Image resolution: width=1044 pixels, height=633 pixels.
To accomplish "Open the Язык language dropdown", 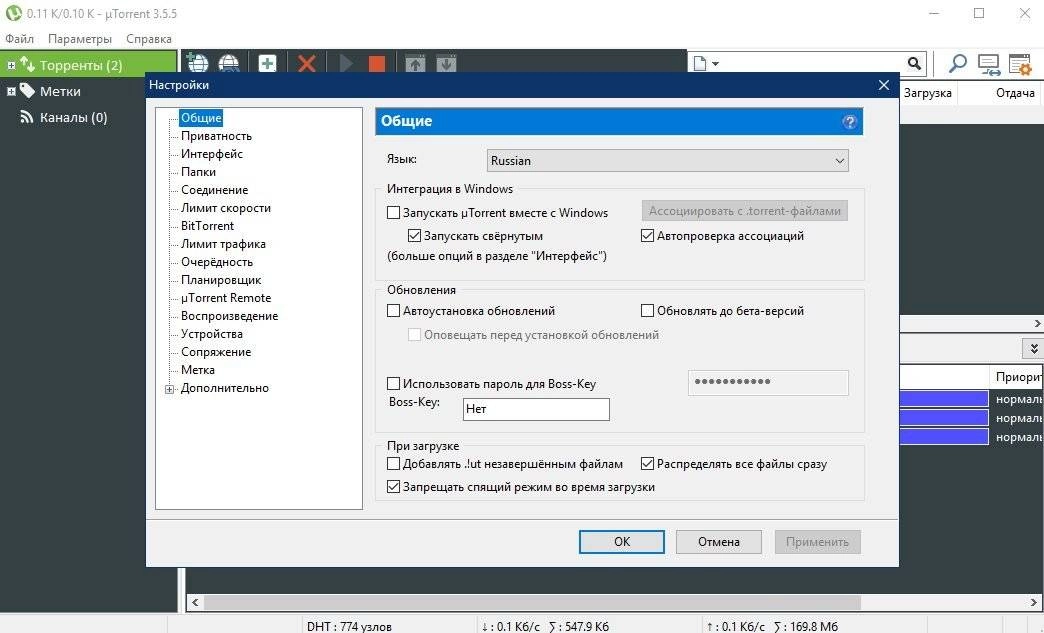I will [668, 160].
